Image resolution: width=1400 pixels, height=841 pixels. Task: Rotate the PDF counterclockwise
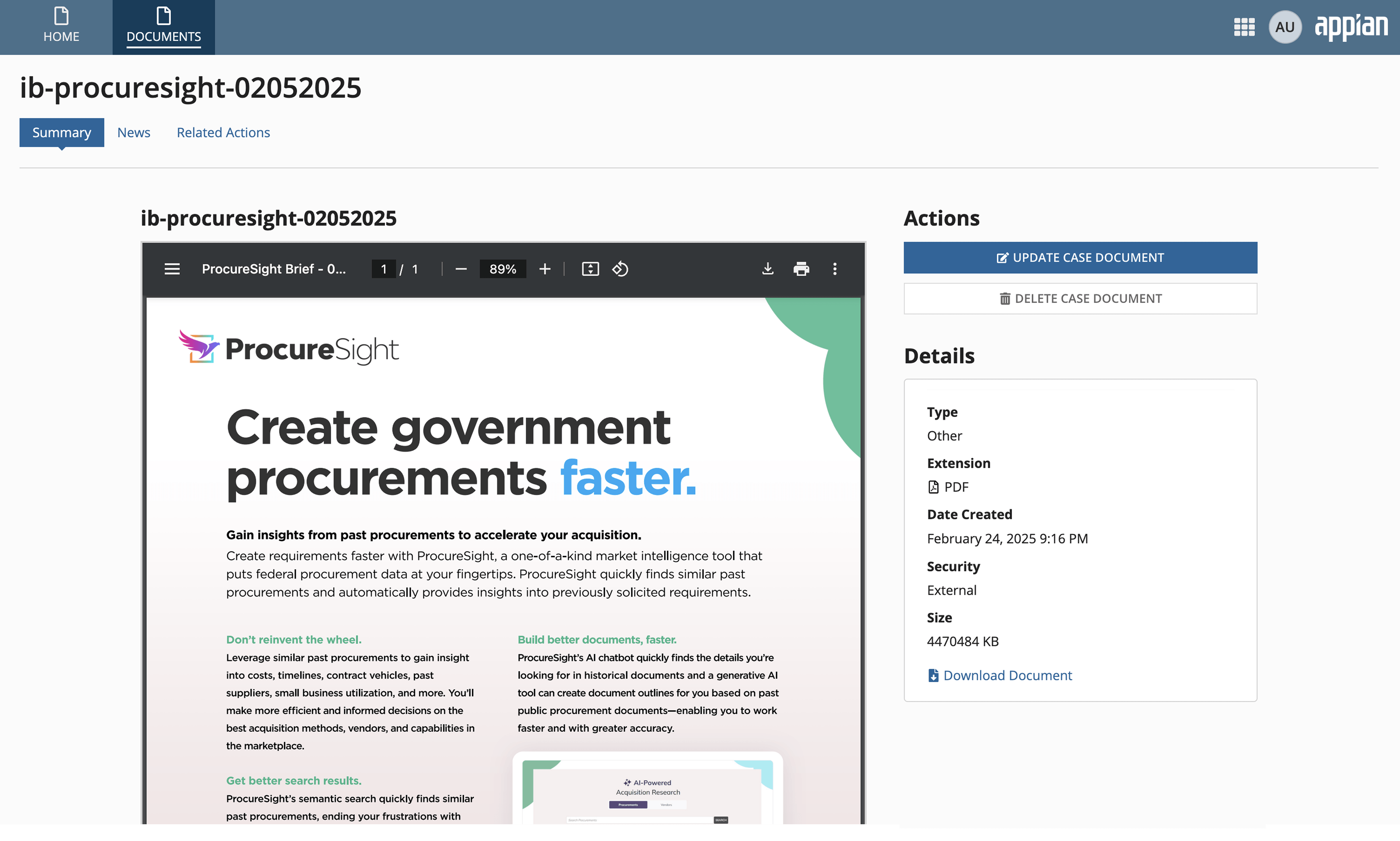pos(620,269)
